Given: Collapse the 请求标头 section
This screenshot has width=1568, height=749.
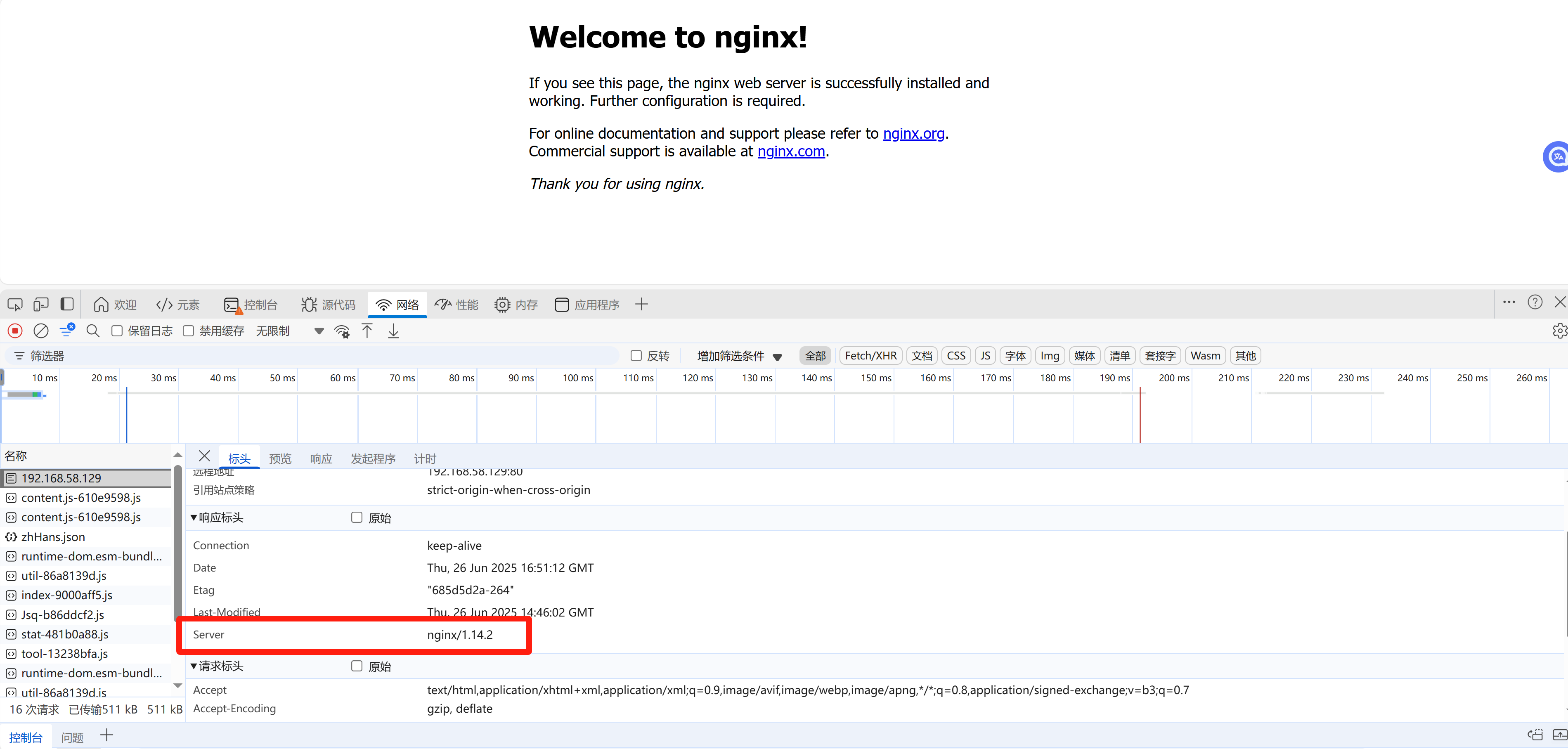Looking at the screenshot, I should coord(194,666).
